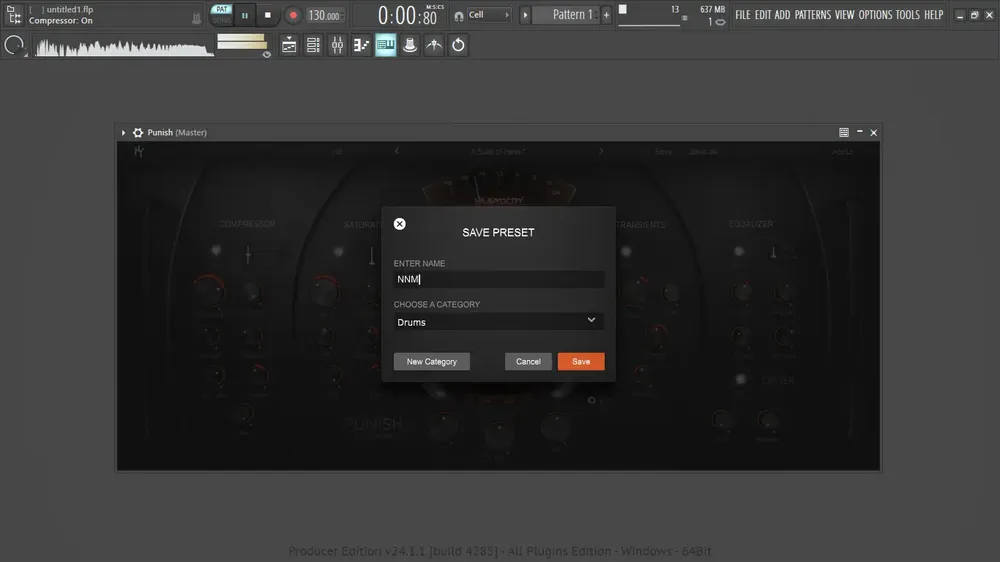This screenshot has width=1000, height=562.
Task: Click the CPU usage meter showing 13
Action: pos(650,15)
